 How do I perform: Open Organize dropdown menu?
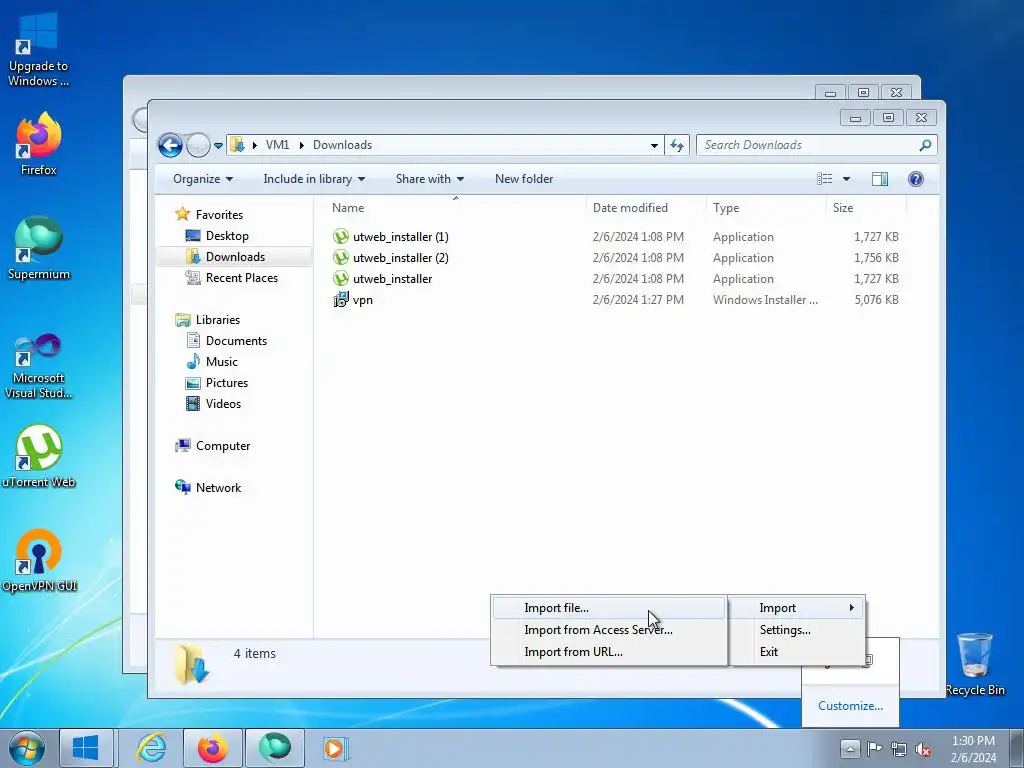202,179
